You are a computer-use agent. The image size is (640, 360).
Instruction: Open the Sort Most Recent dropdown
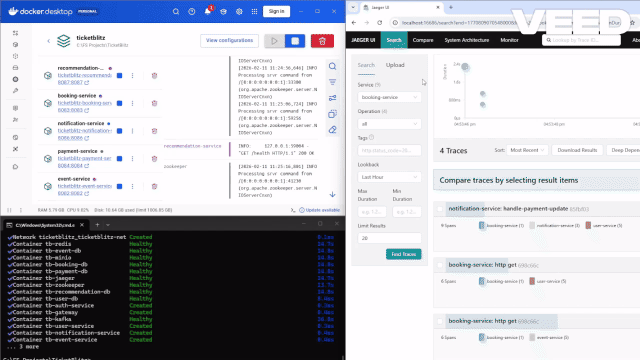point(527,150)
